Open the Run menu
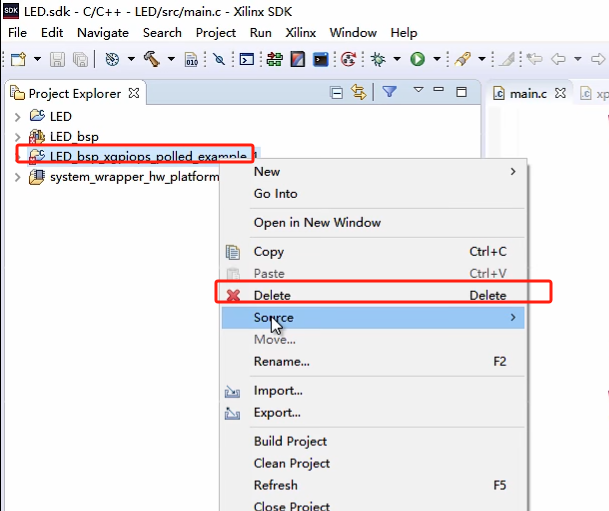The height and width of the screenshot is (511, 609). pos(261,33)
